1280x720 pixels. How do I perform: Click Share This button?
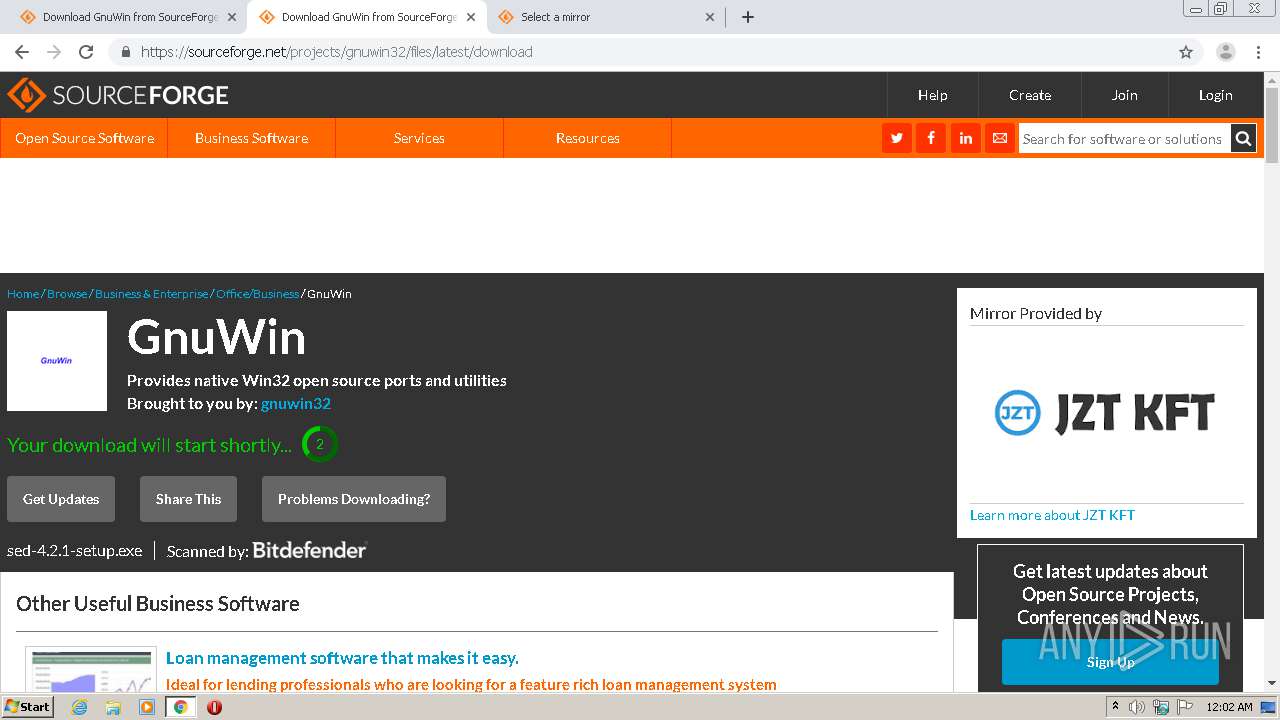(188, 499)
